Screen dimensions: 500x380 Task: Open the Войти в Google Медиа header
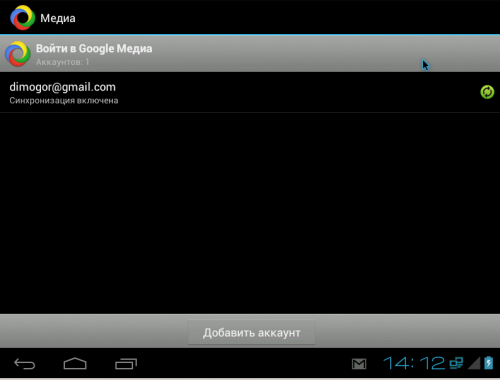(x=250, y=53)
